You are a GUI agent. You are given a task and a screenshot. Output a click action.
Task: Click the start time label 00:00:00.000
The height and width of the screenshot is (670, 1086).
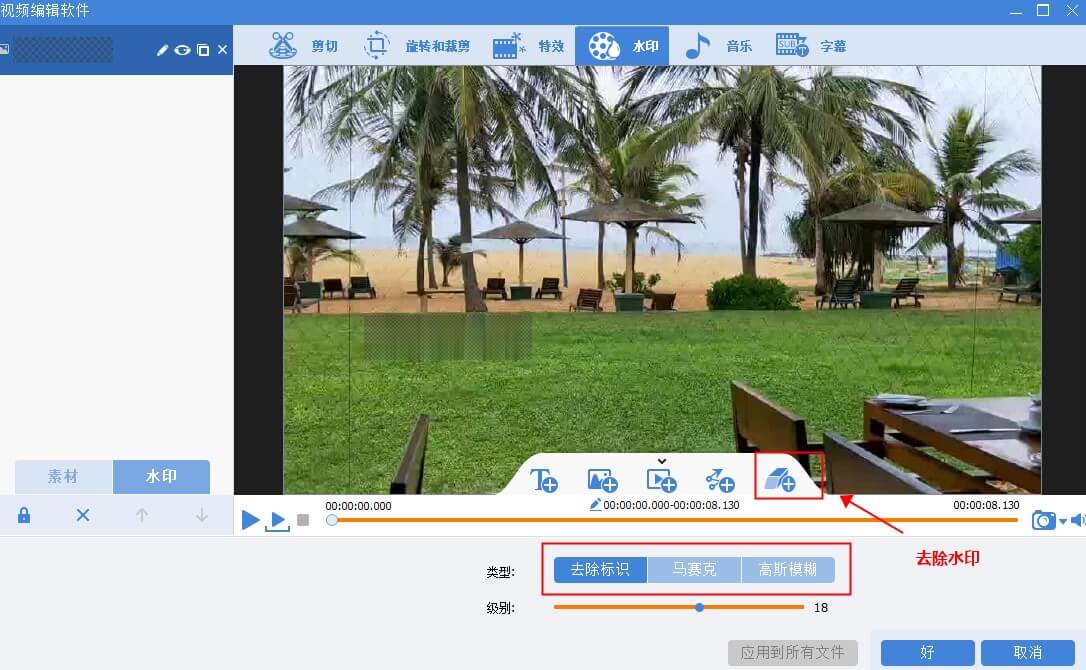tap(358, 506)
